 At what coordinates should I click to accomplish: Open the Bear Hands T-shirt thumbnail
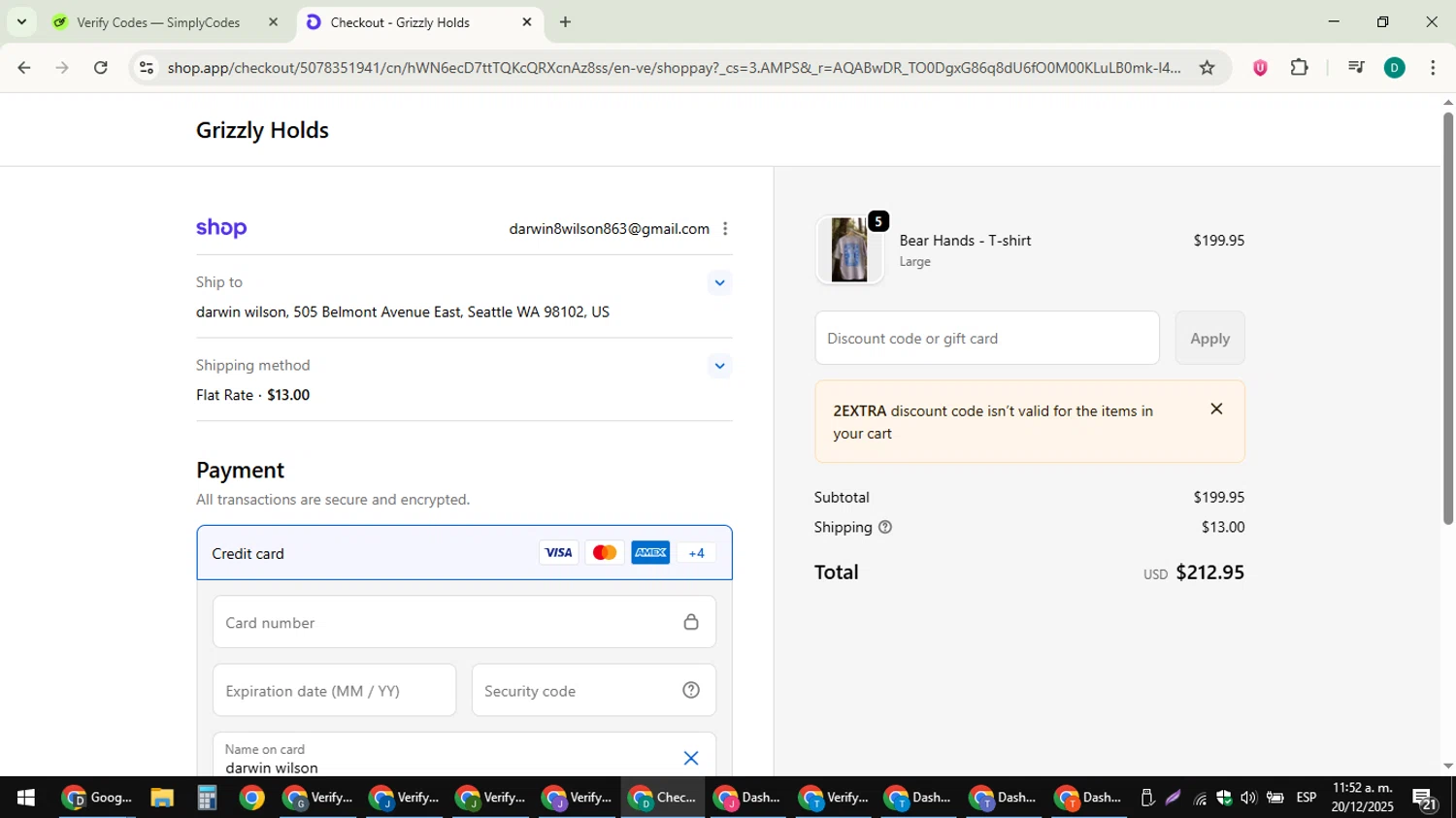tap(849, 250)
